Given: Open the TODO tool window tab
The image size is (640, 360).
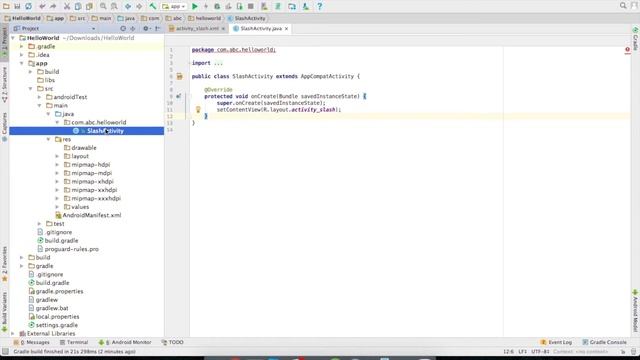Looking at the screenshot, I should 172,342.
